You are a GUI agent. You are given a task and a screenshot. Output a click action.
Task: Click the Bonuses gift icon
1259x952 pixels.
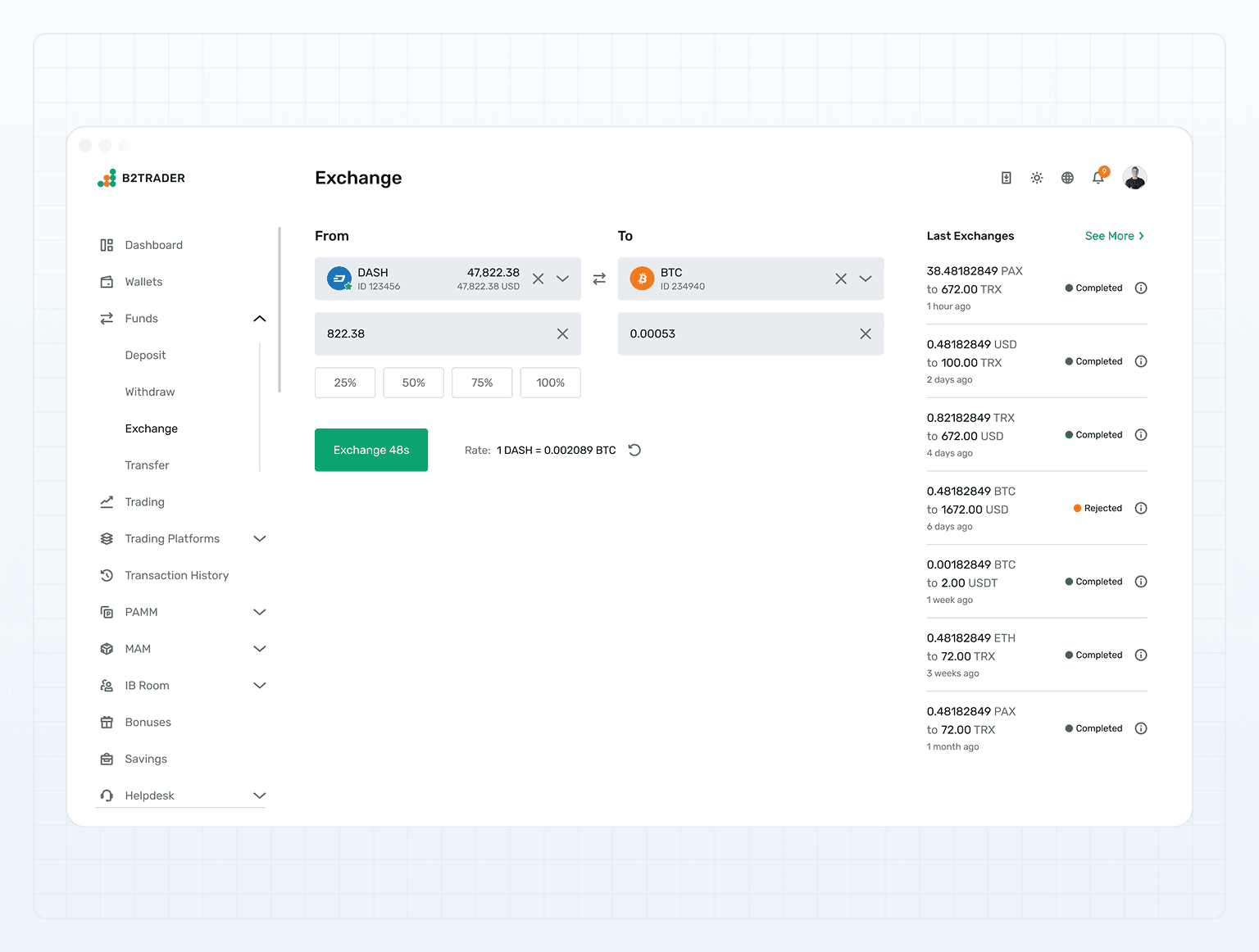tap(107, 723)
